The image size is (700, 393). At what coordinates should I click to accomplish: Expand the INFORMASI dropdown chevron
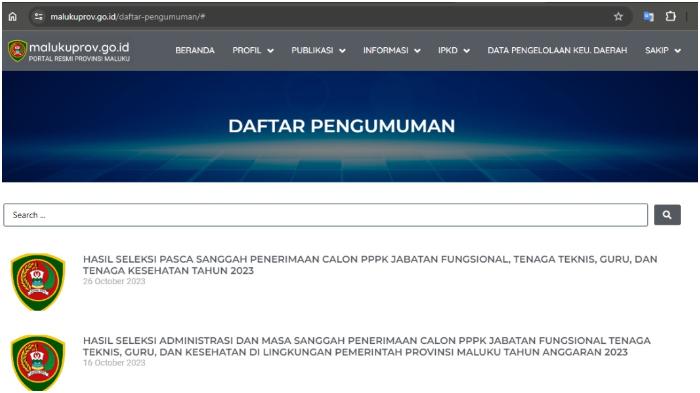coord(417,51)
